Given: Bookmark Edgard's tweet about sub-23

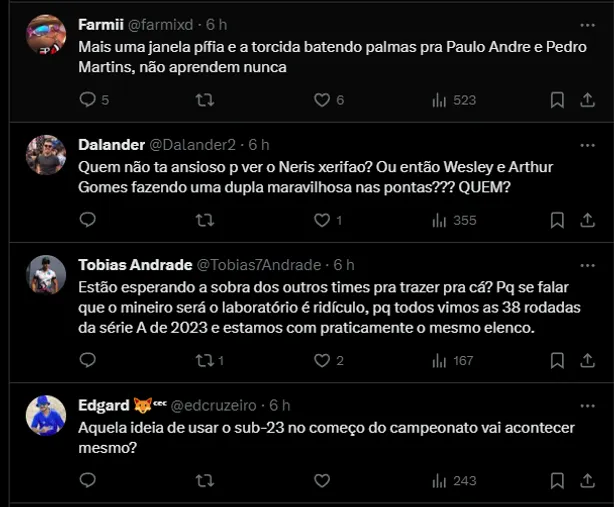Looking at the screenshot, I should coord(558,481).
